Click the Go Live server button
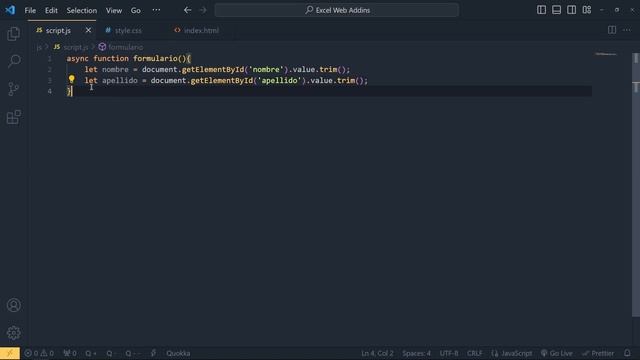640x360 pixels. tap(556, 353)
